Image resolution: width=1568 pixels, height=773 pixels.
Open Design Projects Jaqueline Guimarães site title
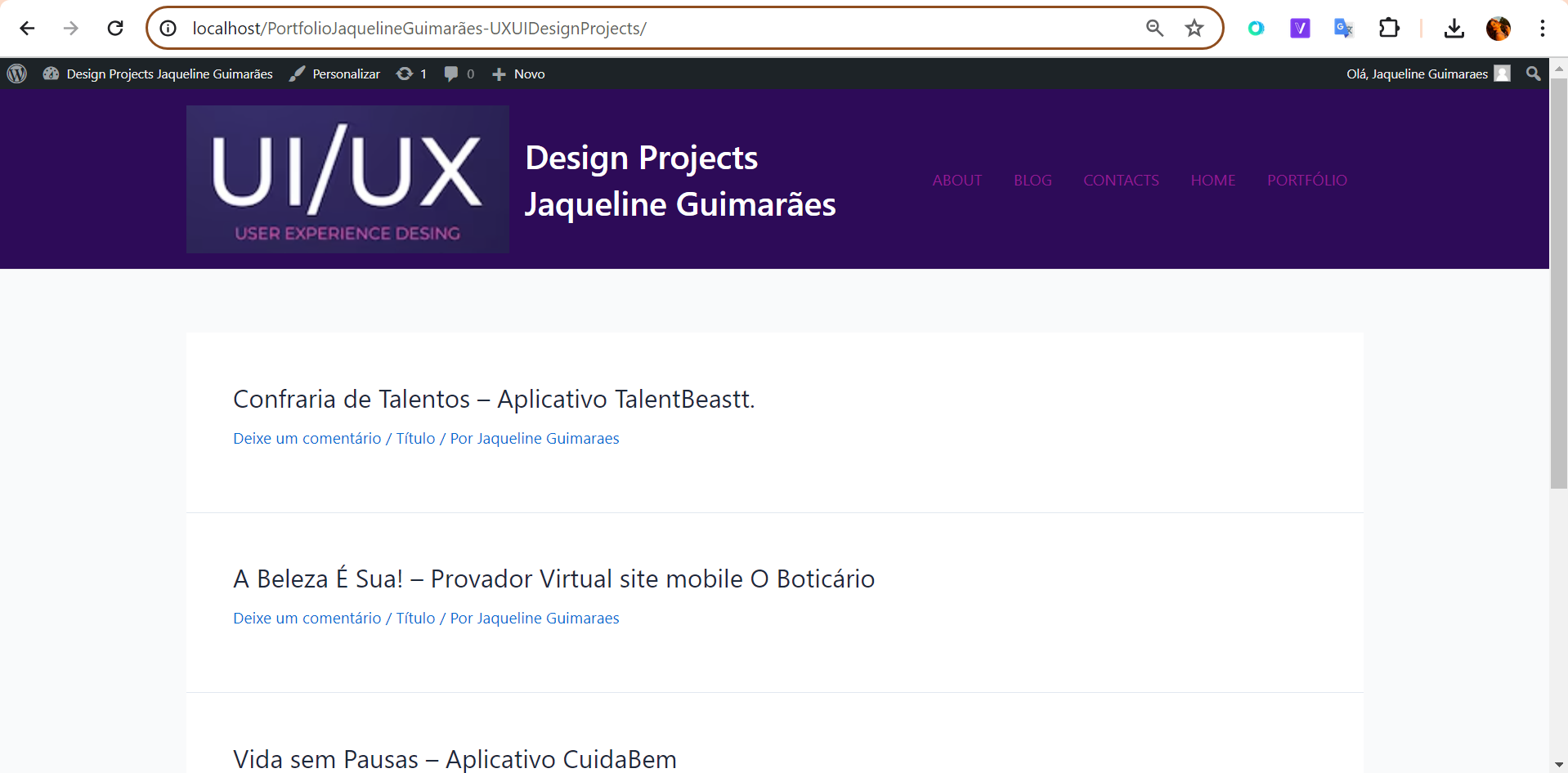(680, 181)
